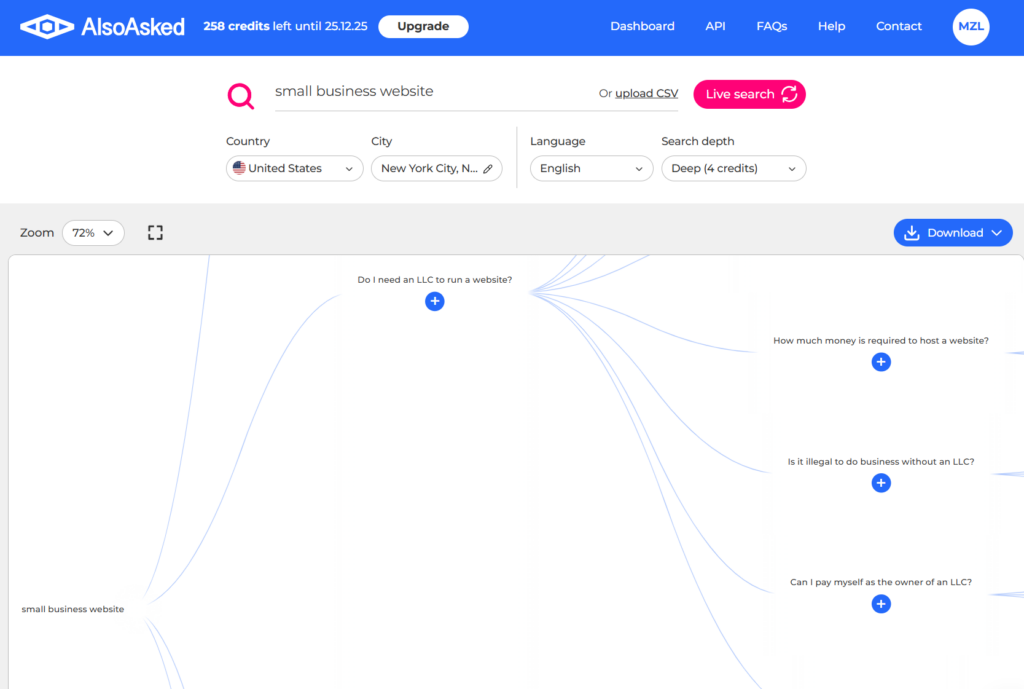Viewport: 1024px width, 689px height.
Task: Click the Upgrade button
Action: [x=423, y=27]
